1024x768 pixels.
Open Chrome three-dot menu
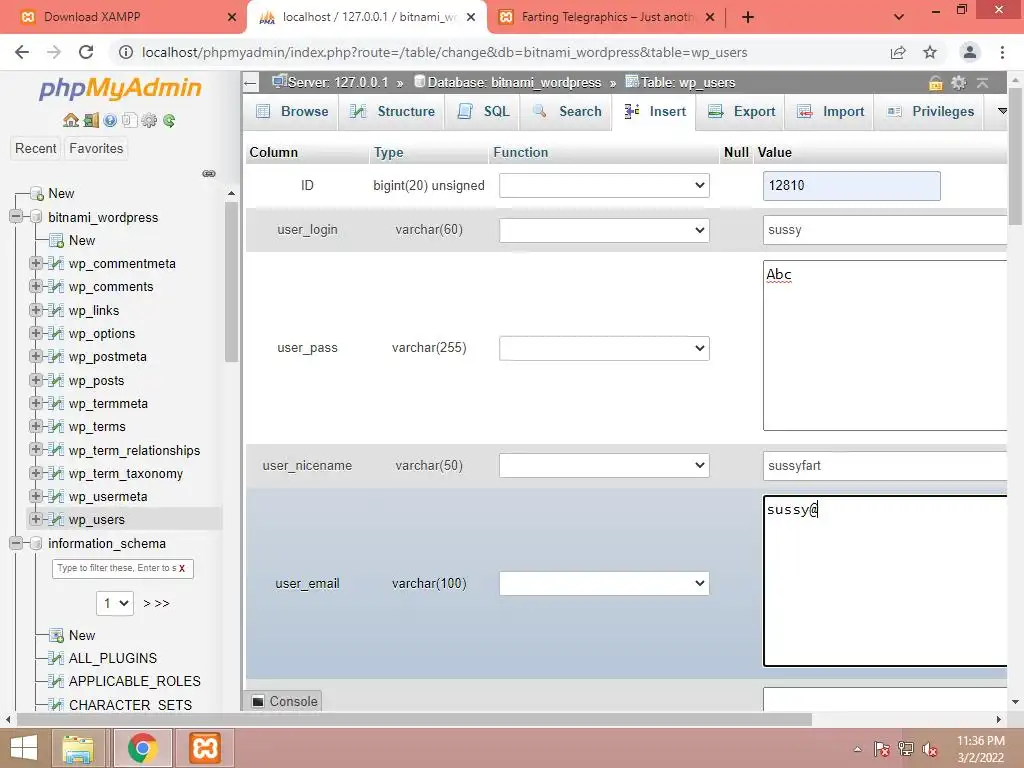(1002, 52)
